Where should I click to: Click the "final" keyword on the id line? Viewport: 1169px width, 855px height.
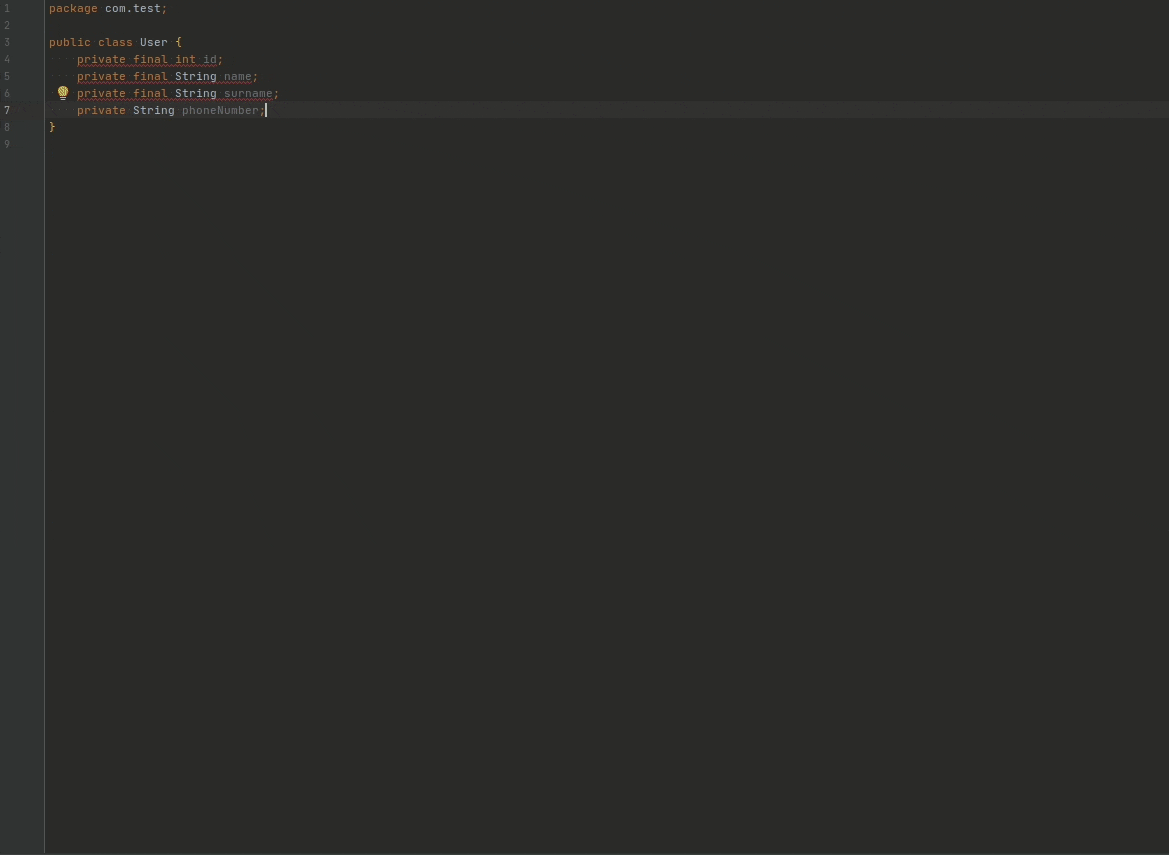point(150,59)
